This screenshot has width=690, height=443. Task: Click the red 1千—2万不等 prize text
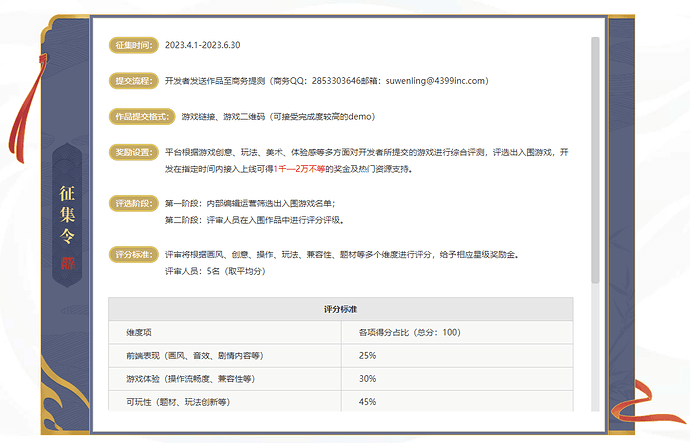pyautogui.click(x=299, y=169)
